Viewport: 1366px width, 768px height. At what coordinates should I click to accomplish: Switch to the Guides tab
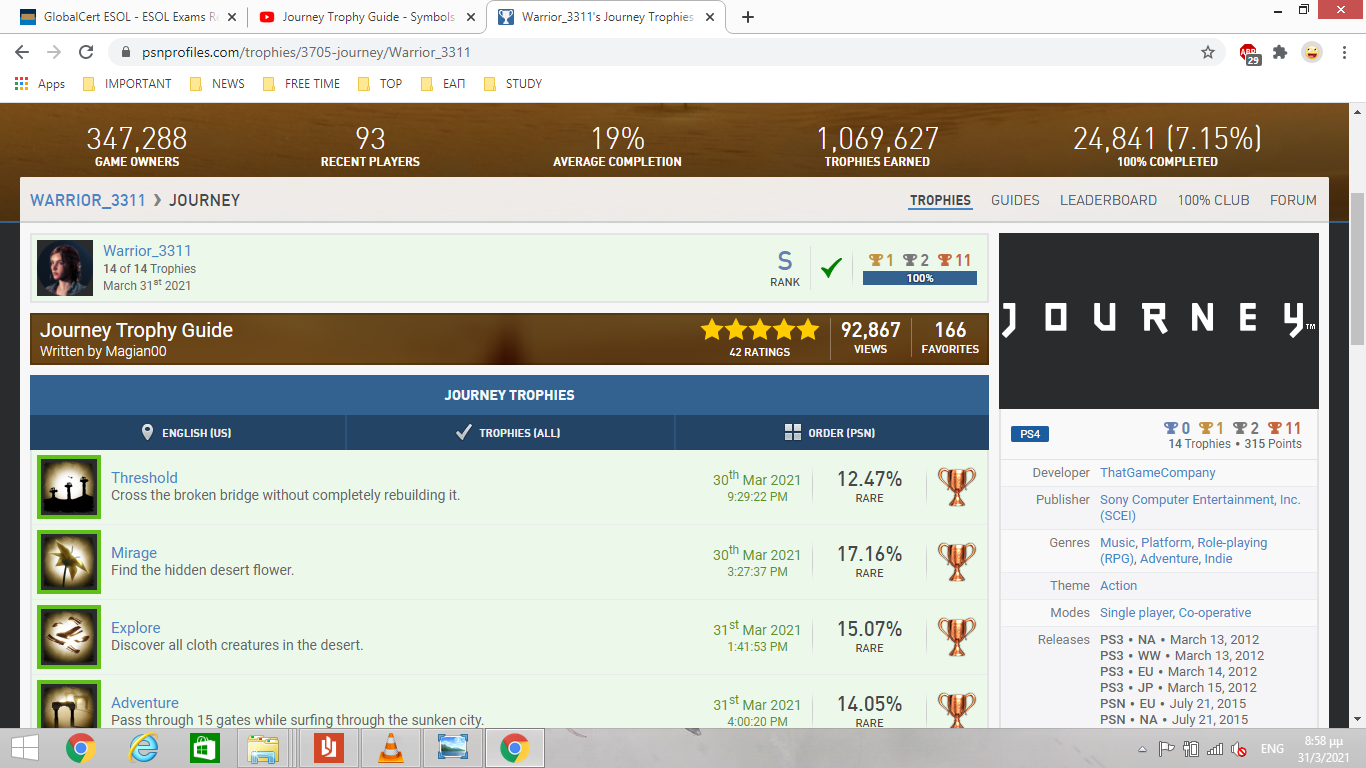1015,200
